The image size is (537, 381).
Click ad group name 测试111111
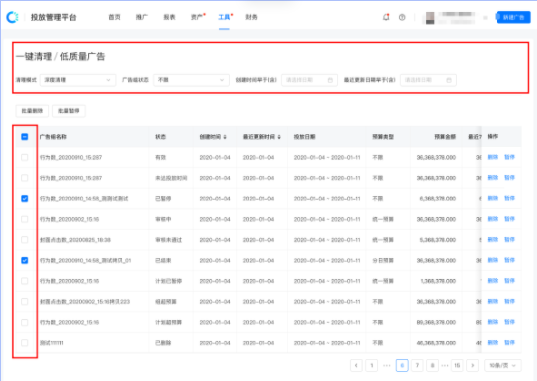pos(52,343)
